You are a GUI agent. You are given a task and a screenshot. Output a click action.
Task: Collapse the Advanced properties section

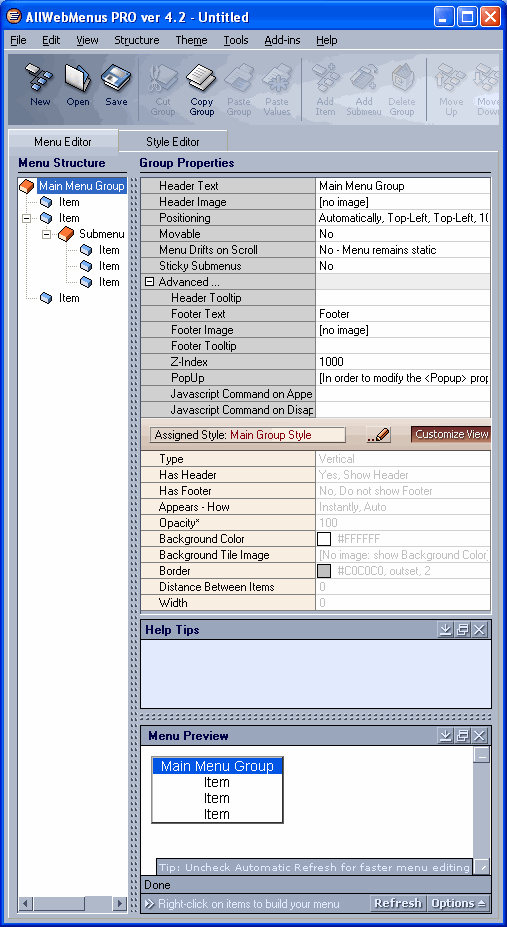(x=150, y=283)
